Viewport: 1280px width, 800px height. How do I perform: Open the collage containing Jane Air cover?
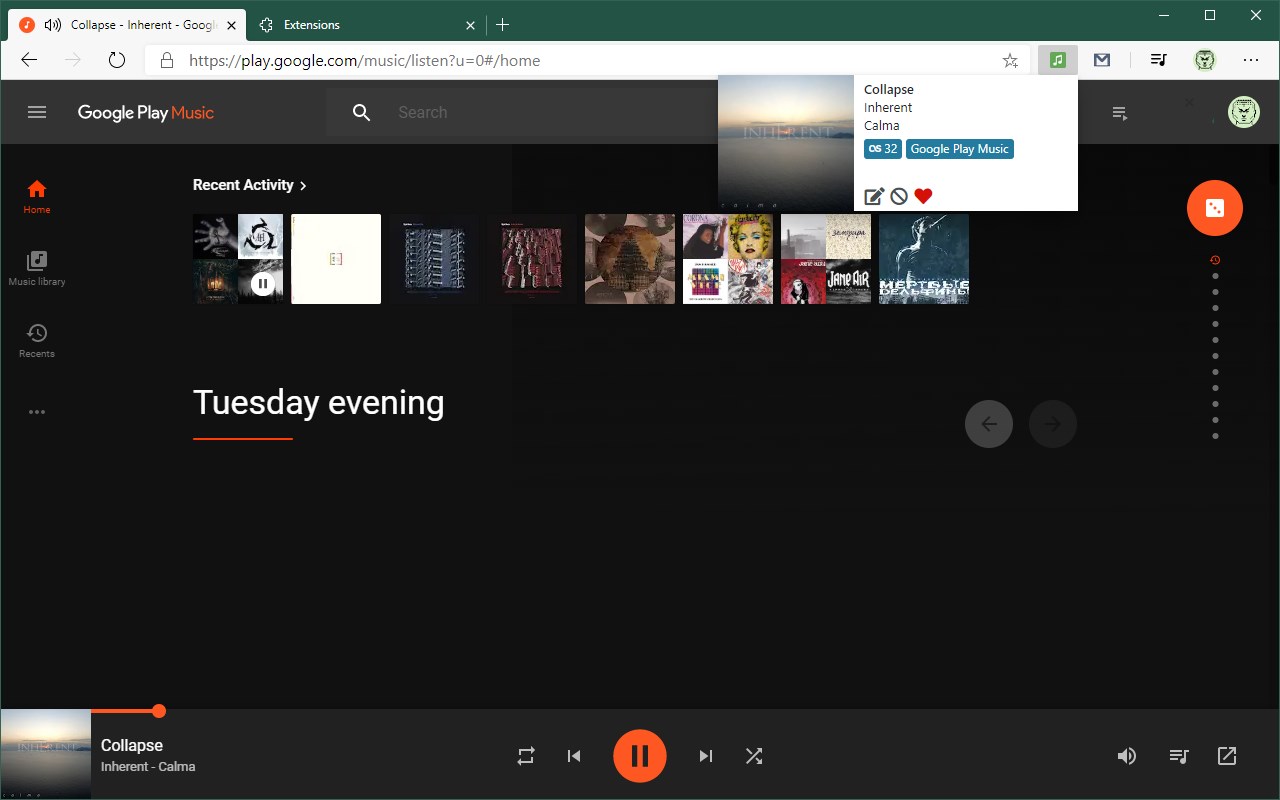tap(826, 259)
